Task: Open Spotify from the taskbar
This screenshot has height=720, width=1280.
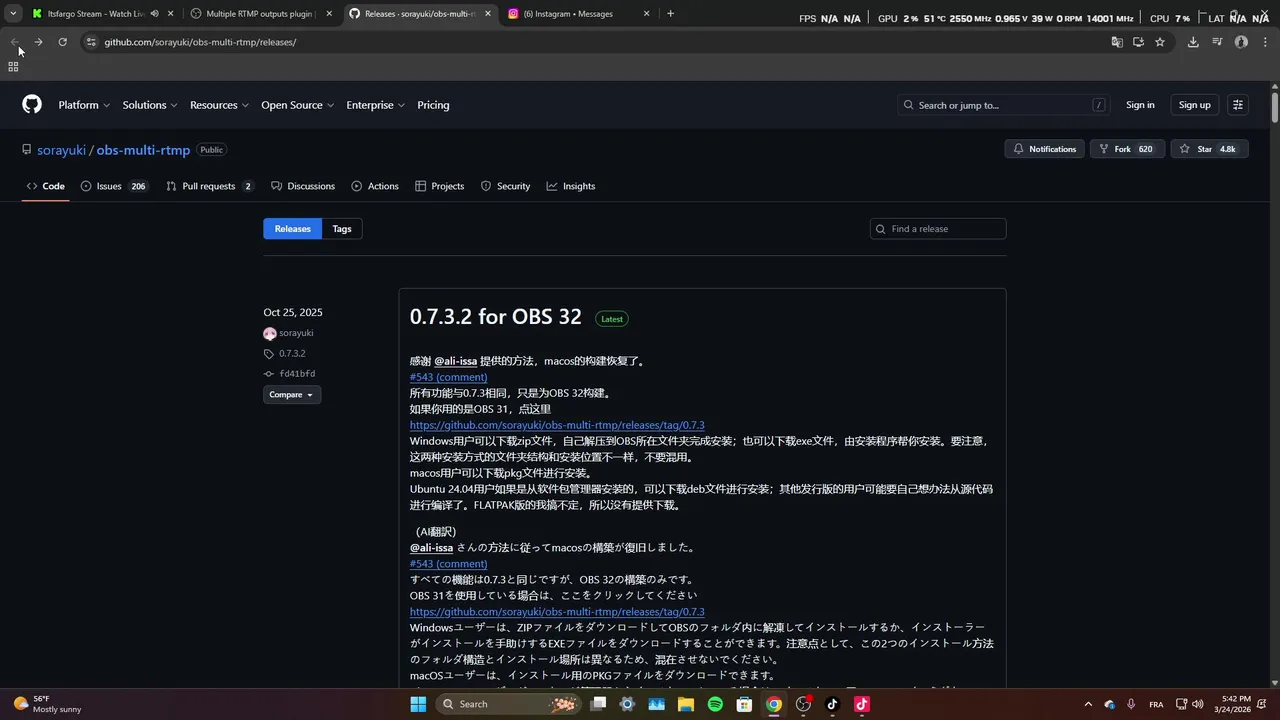Action: [x=715, y=704]
